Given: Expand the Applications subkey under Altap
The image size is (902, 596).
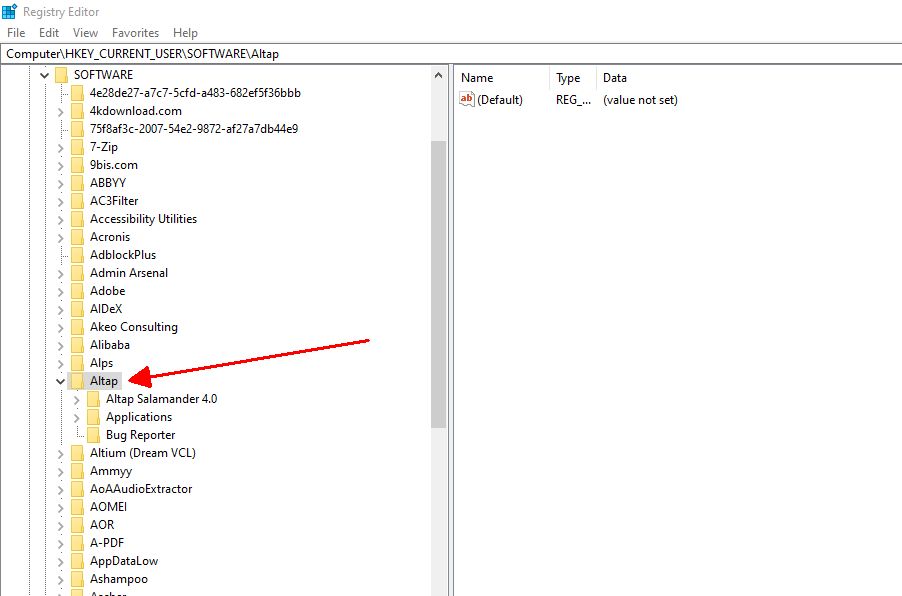Looking at the screenshot, I should pos(76,417).
